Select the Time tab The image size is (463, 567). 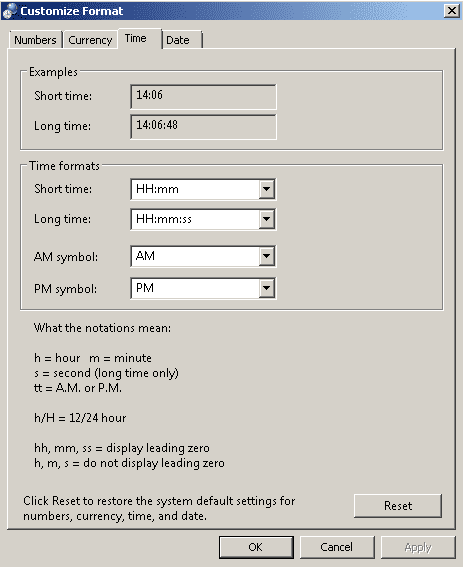(x=140, y=38)
